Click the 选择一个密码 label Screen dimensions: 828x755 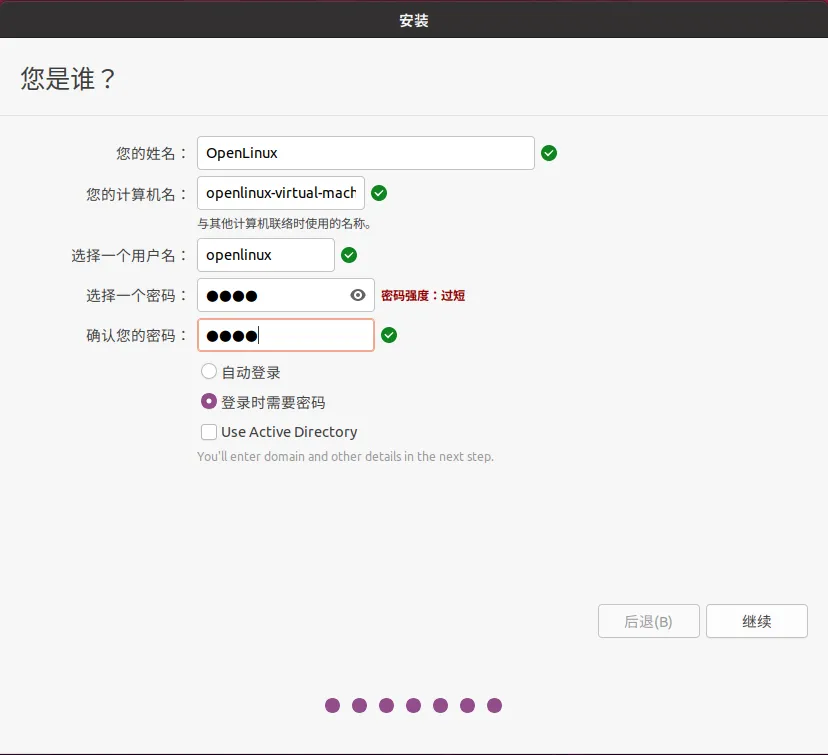tap(136, 296)
